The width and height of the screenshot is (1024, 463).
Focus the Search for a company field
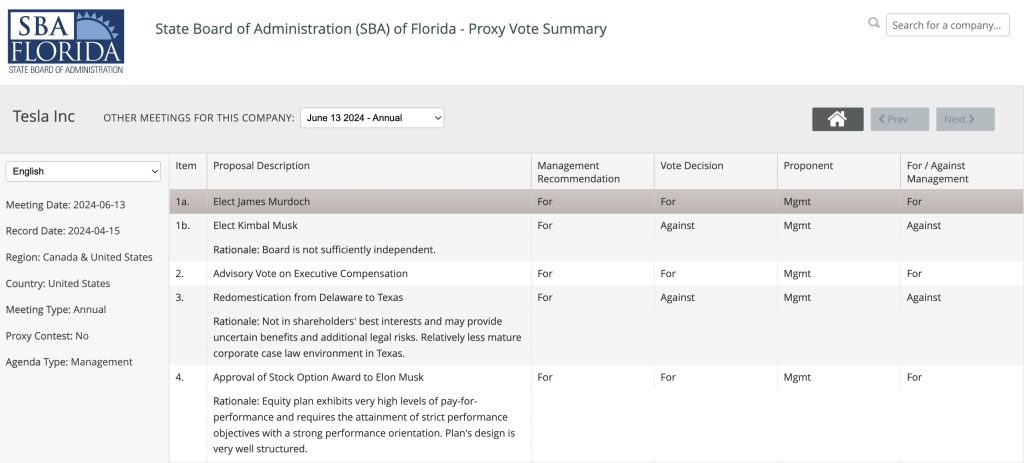(x=948, y=25)
